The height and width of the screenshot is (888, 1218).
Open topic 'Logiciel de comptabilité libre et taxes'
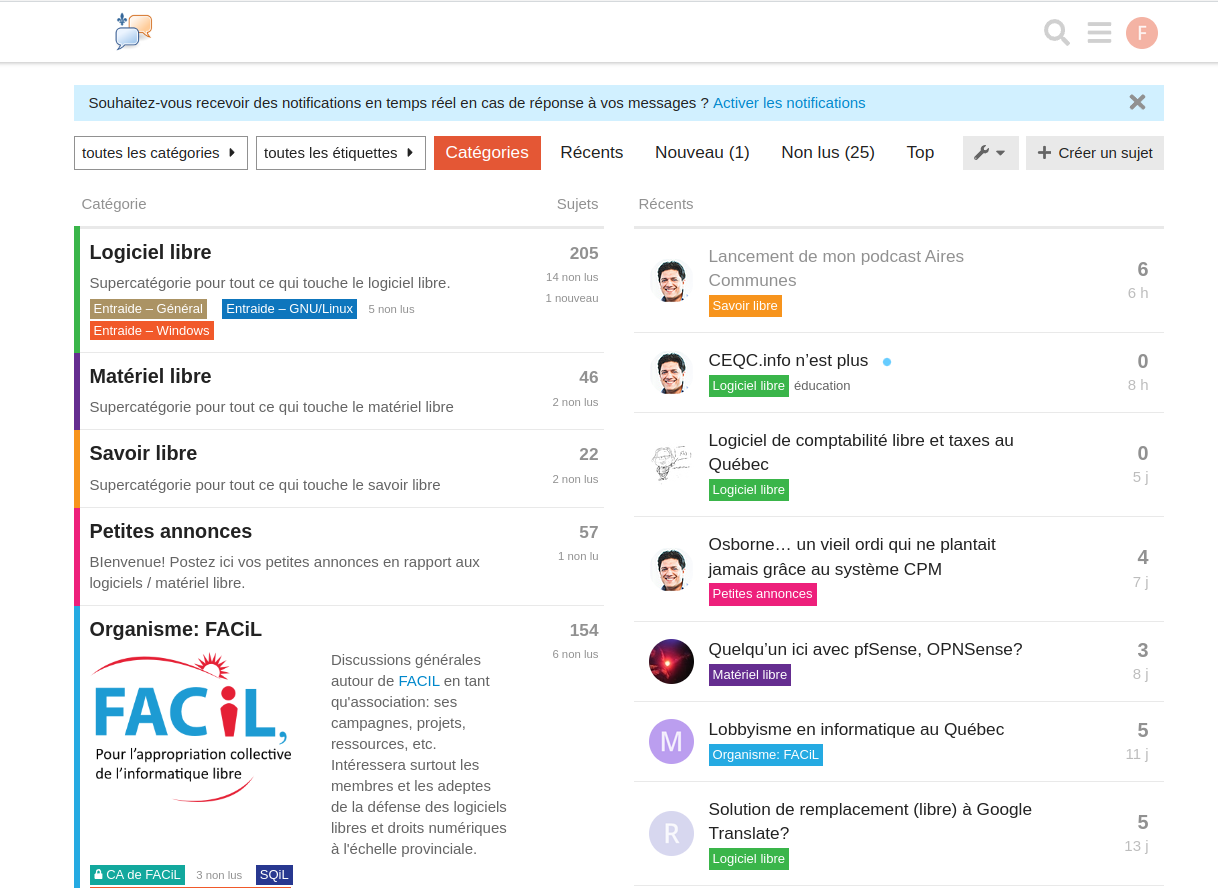[861, 452]
